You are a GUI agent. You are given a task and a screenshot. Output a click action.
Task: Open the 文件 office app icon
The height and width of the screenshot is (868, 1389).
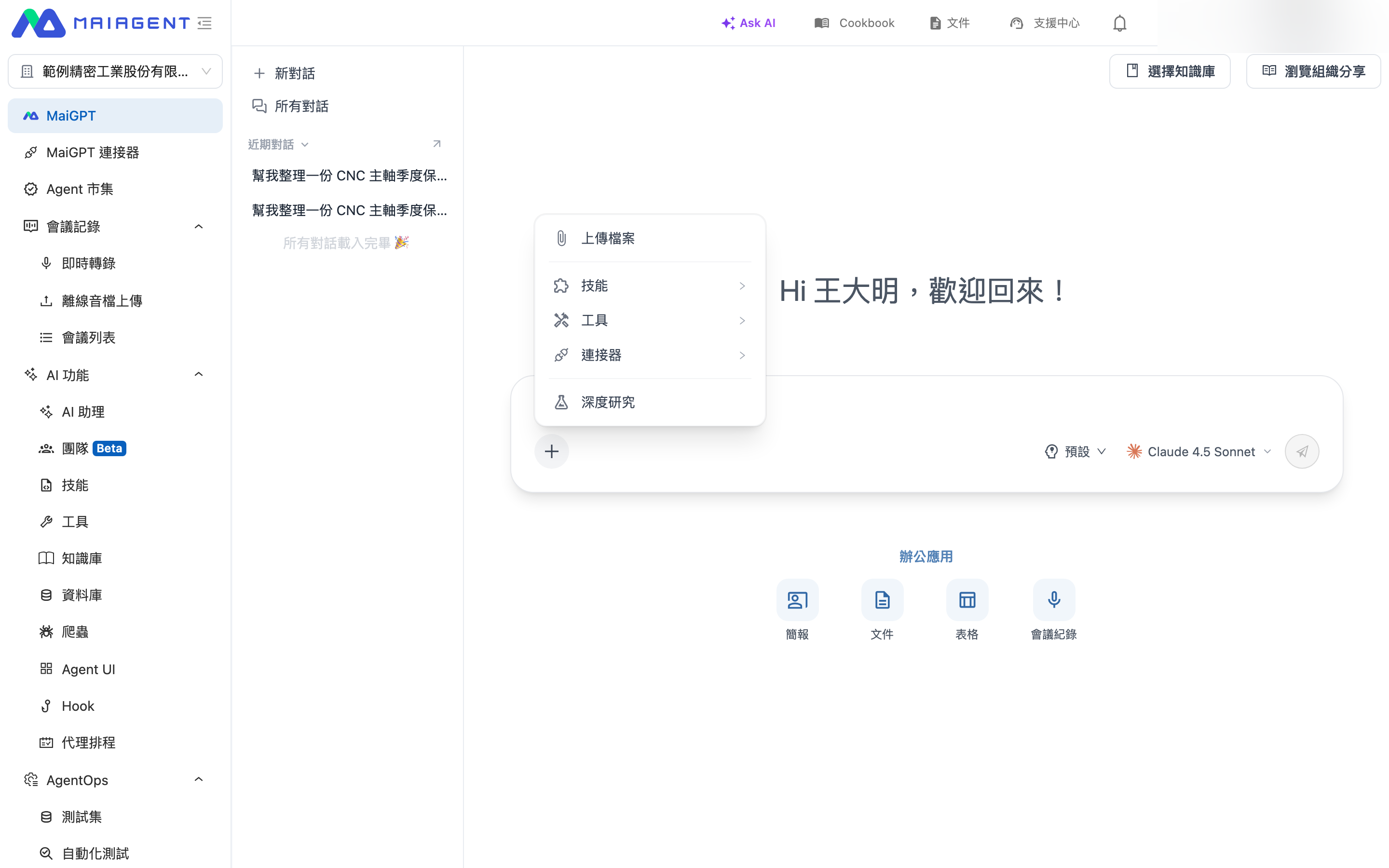[x=882, y=600]
